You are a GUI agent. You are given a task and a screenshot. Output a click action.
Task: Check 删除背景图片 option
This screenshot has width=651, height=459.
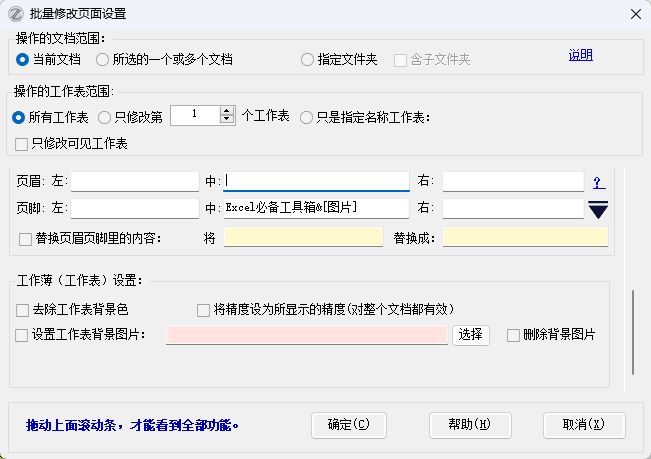(x=514, y=335)
